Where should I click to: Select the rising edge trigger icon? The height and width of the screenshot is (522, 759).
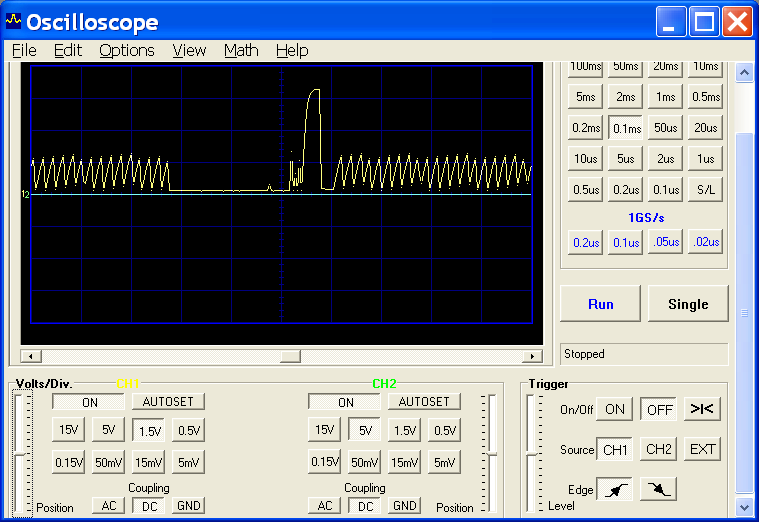click(x=613, y=489)
